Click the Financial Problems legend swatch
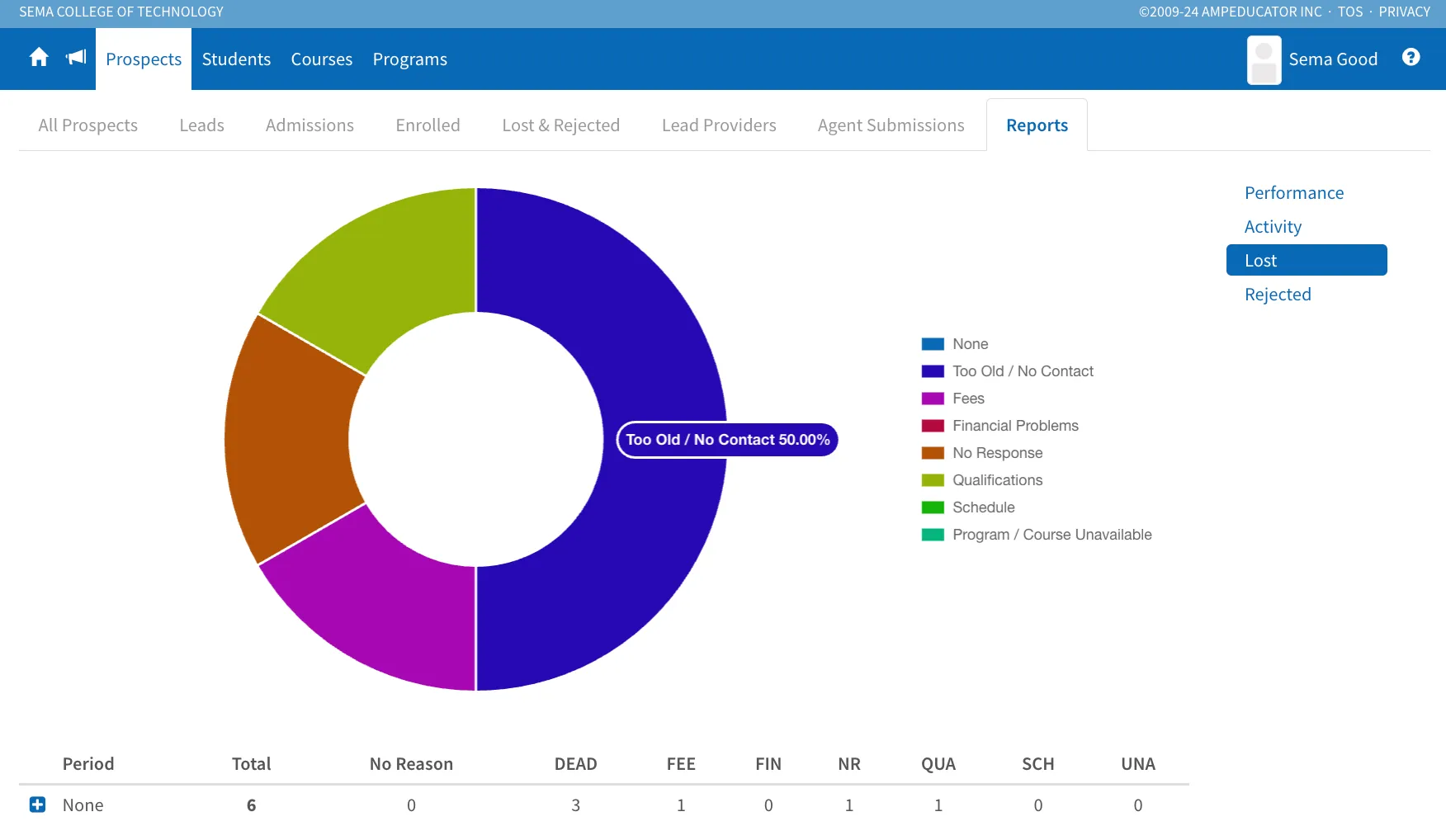The image size is (1446, 840). click(933, 426)
